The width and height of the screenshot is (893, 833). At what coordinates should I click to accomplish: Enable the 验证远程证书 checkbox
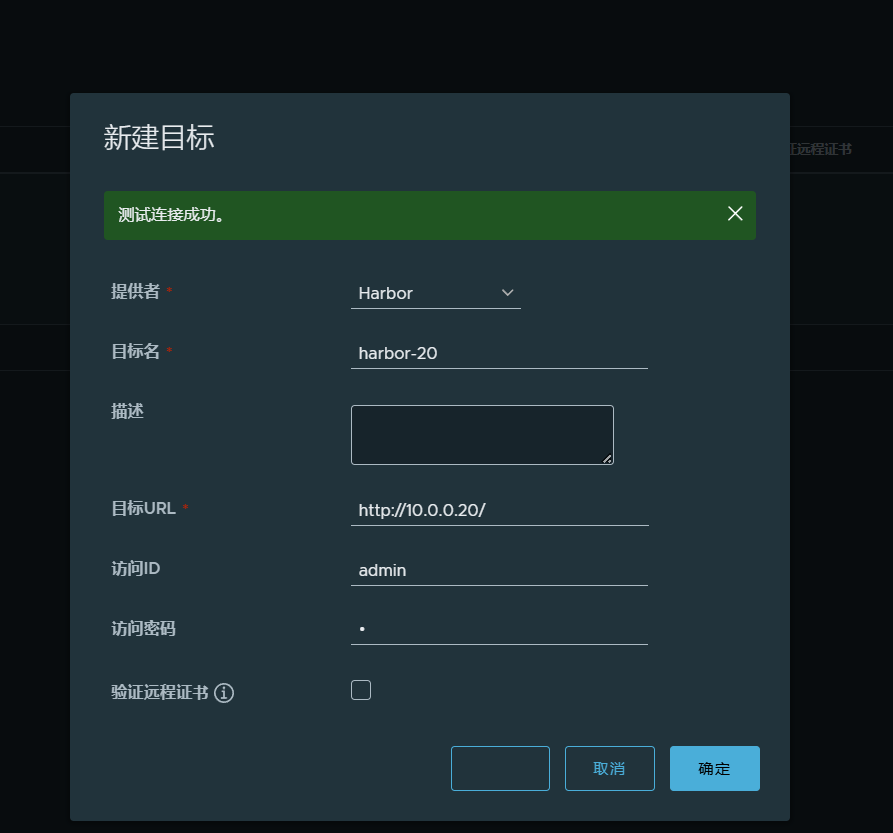(x=361, y=690)
